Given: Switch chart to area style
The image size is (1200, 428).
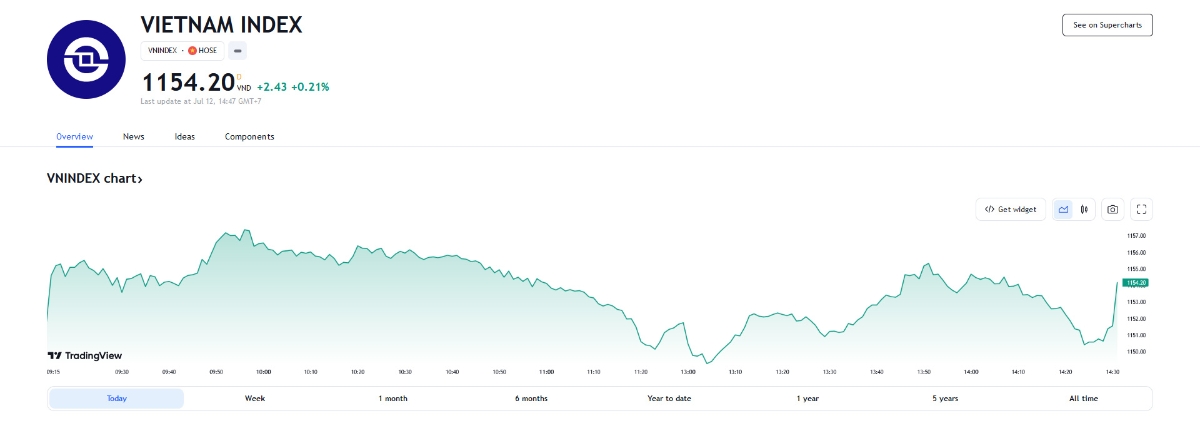Looking at the screenshot, I should [x=1063, y=209].
